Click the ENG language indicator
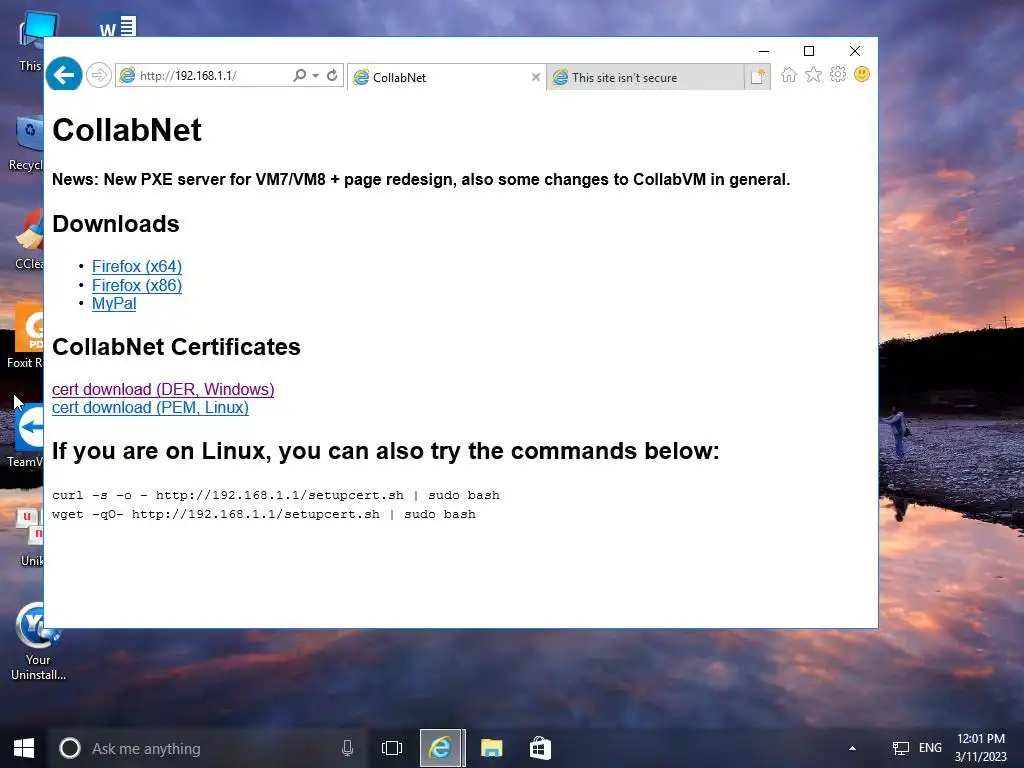Image resolution: width=1024 pixels, height=768 pixels. pyautogui.click(x=931, y=748)
